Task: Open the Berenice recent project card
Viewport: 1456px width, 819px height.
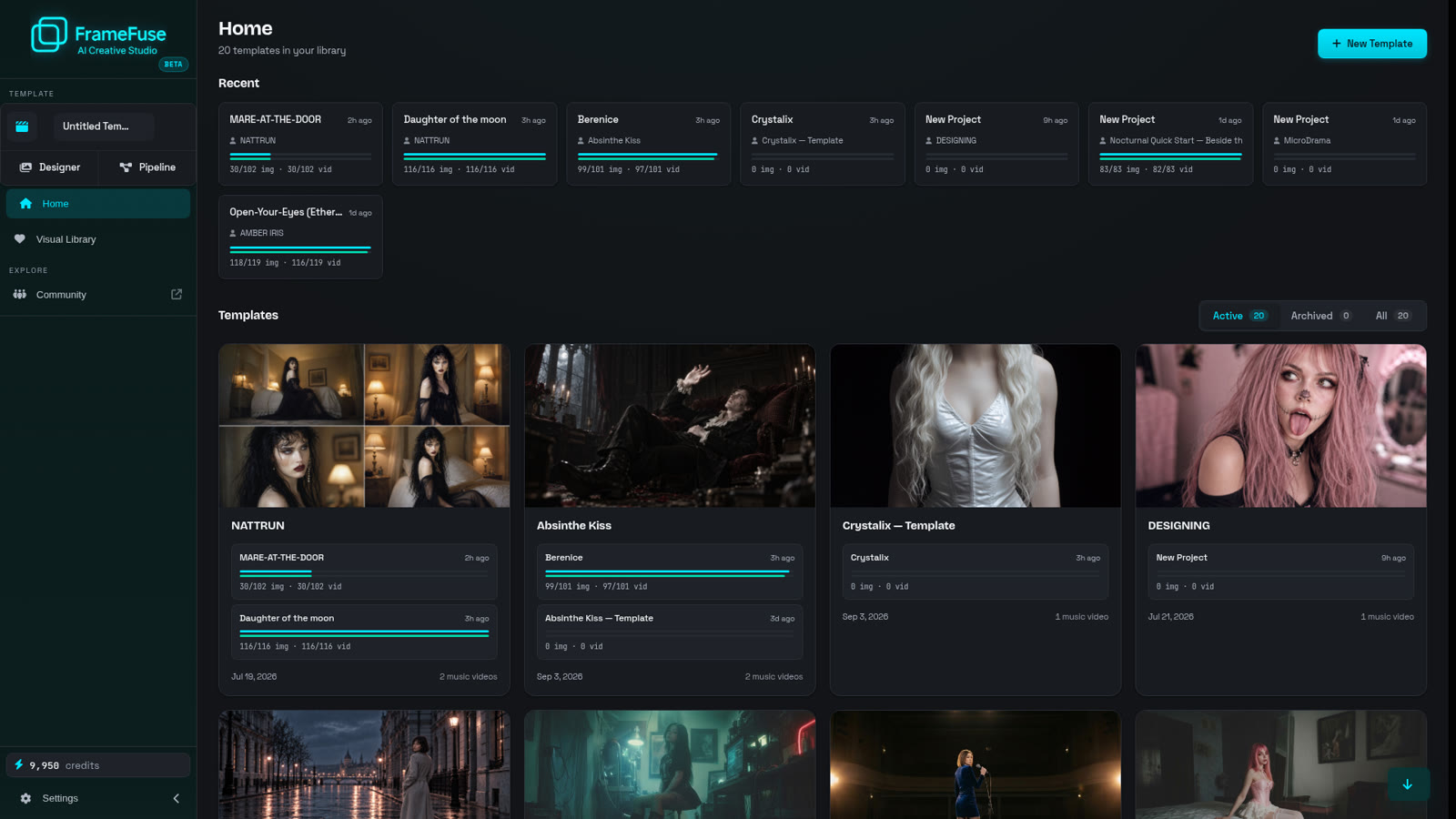Action: [648, 144]
